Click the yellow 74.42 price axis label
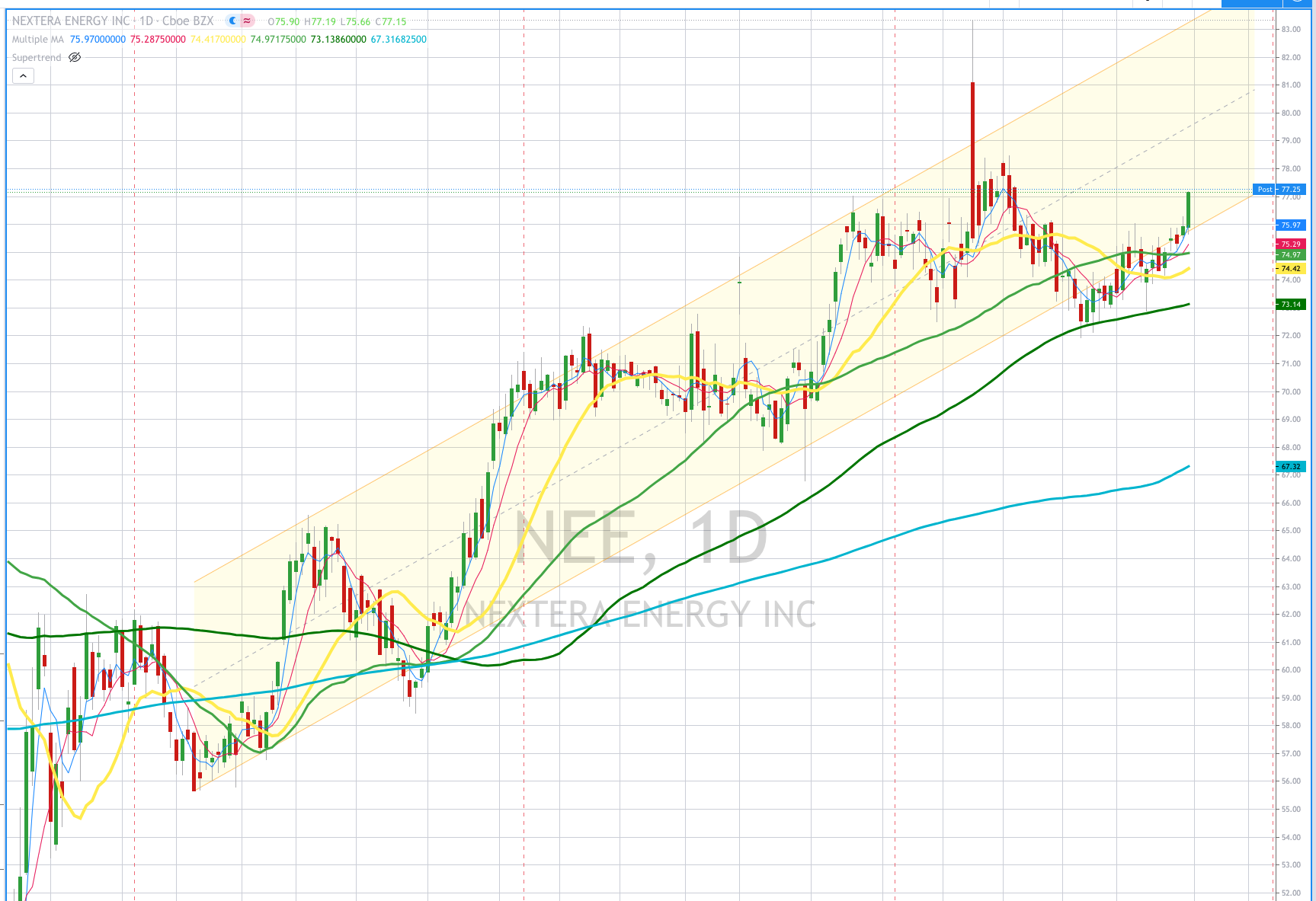 pos(1291,268)
